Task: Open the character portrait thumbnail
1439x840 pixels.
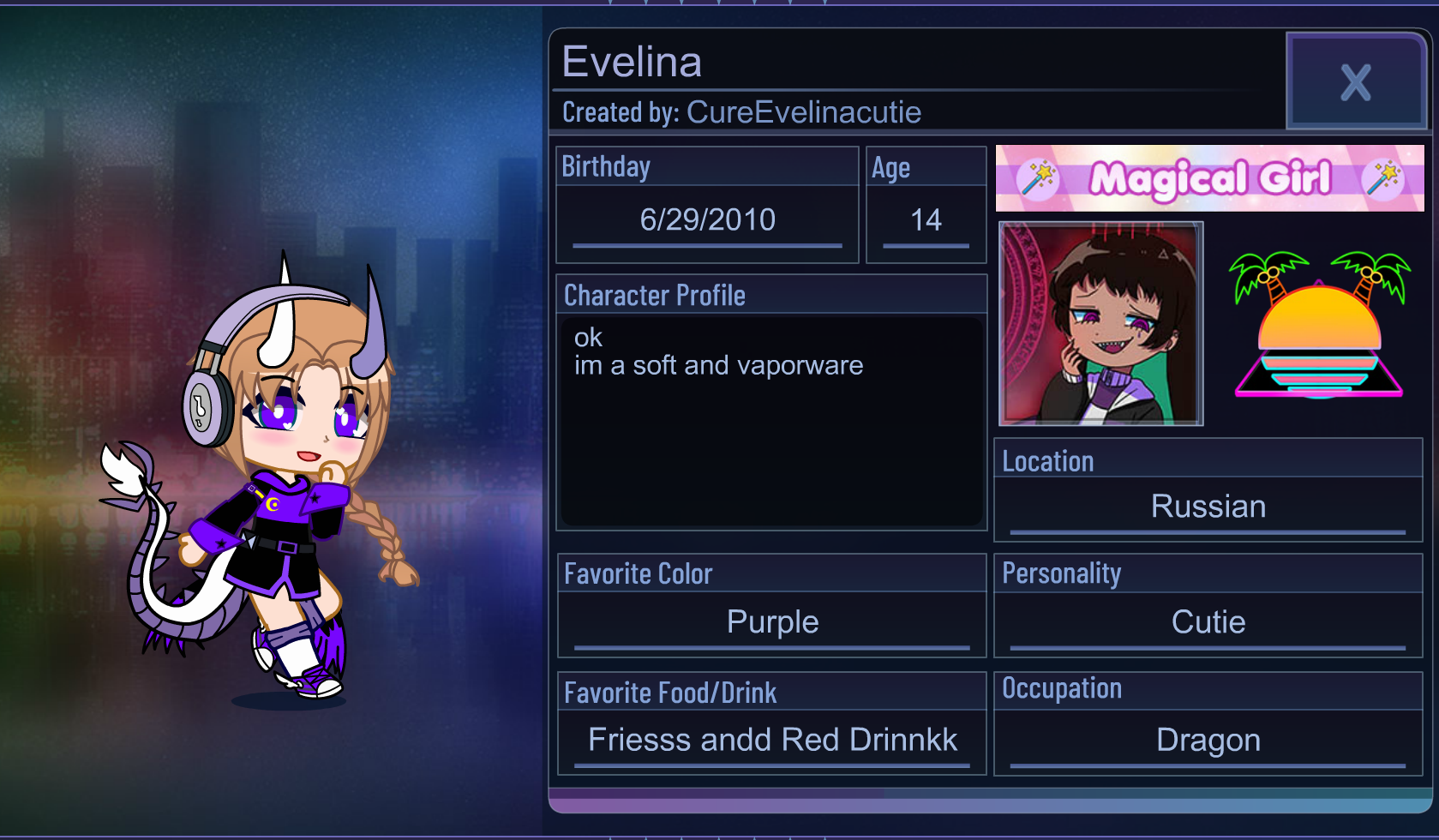Action: point(1101,324)
